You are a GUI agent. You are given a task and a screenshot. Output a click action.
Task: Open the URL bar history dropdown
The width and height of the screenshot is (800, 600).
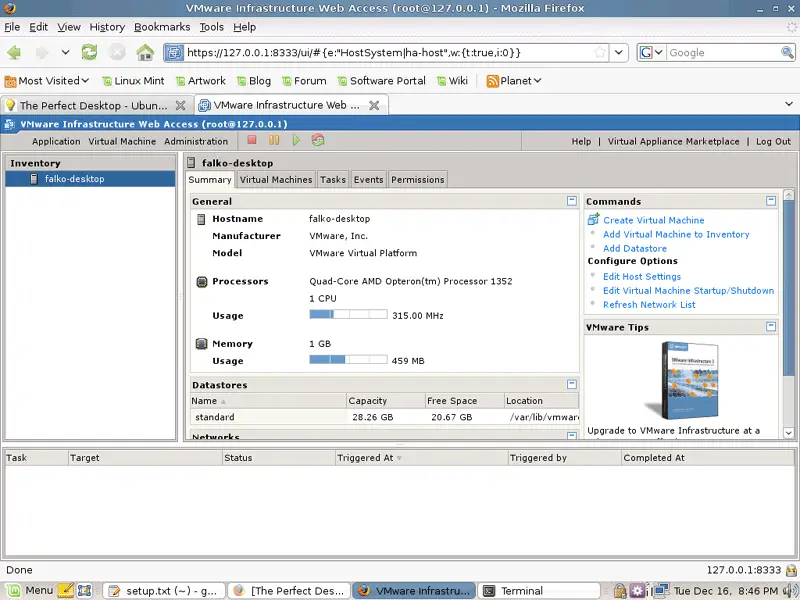coord(619,52)
